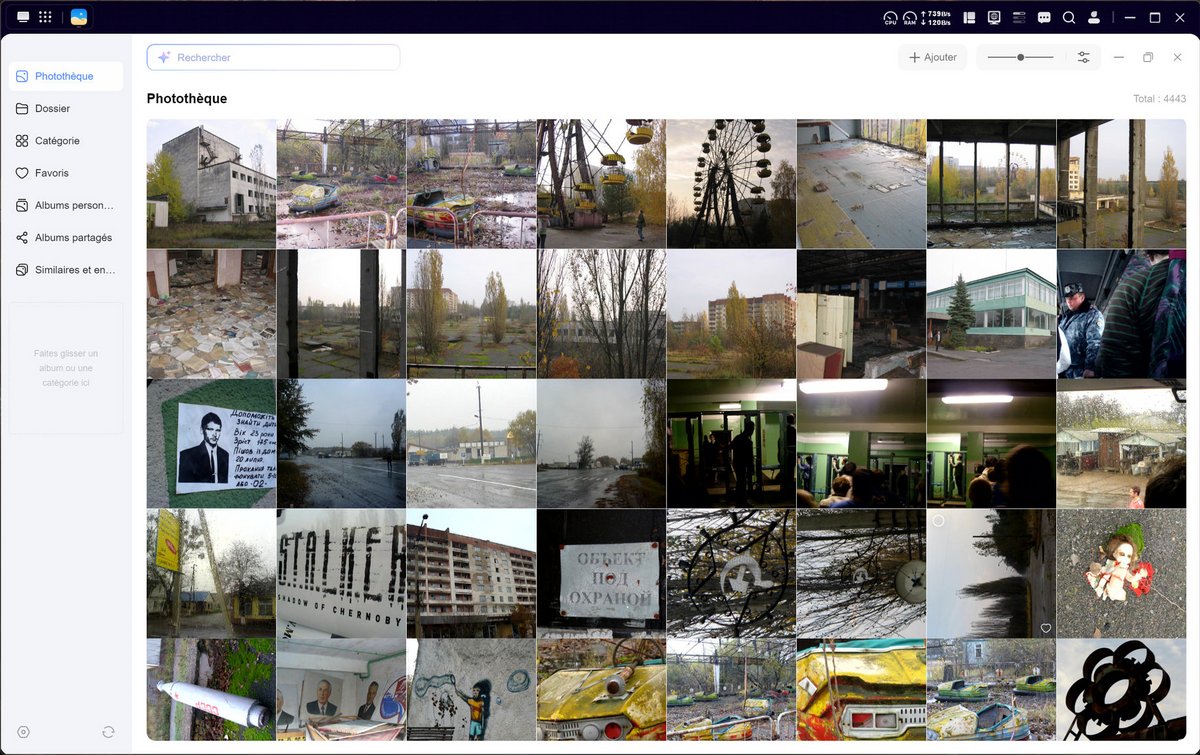Click the Photothèque heading text
Image resolution: width=1200 pixels, height=755 pixels.
click(187, 98)
